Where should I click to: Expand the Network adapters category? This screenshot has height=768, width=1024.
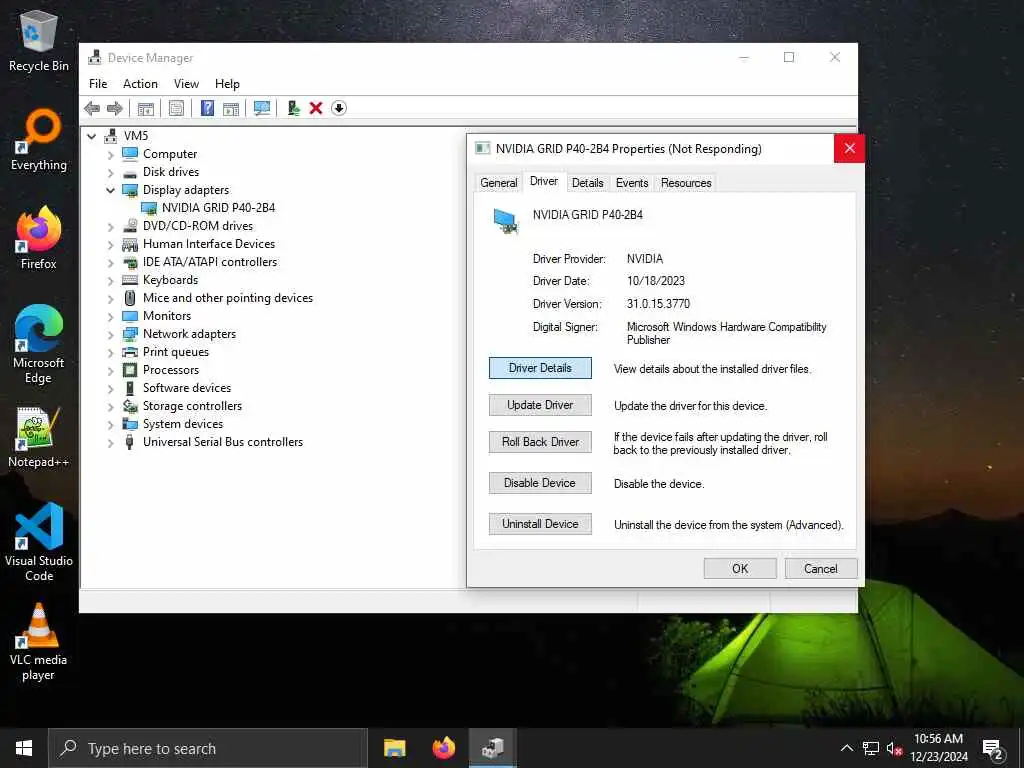110,335
